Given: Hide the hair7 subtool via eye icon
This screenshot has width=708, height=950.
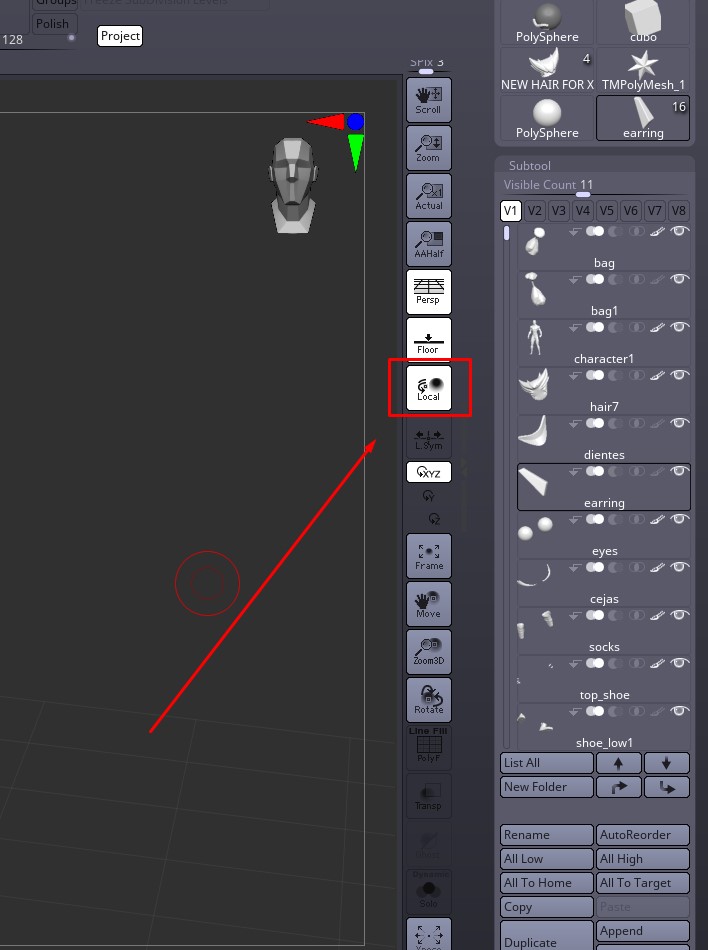Looking at the screenshot, I should (680, 375).
